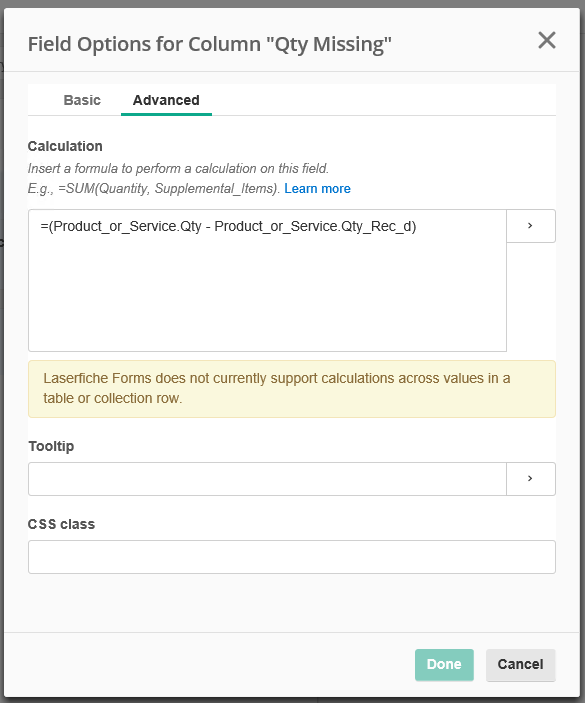585x703 pixels.
Task: Click the dimmed backdrop above the dialog
Action: [291, 4]
